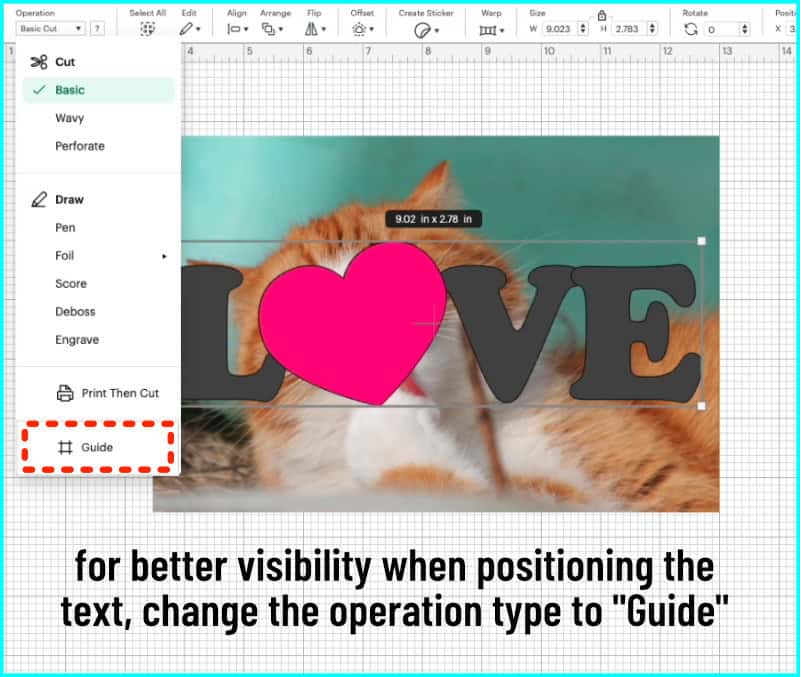The image size is (800, 677).
Task: Open the Edit pencil tool
Action: point(186,29)
